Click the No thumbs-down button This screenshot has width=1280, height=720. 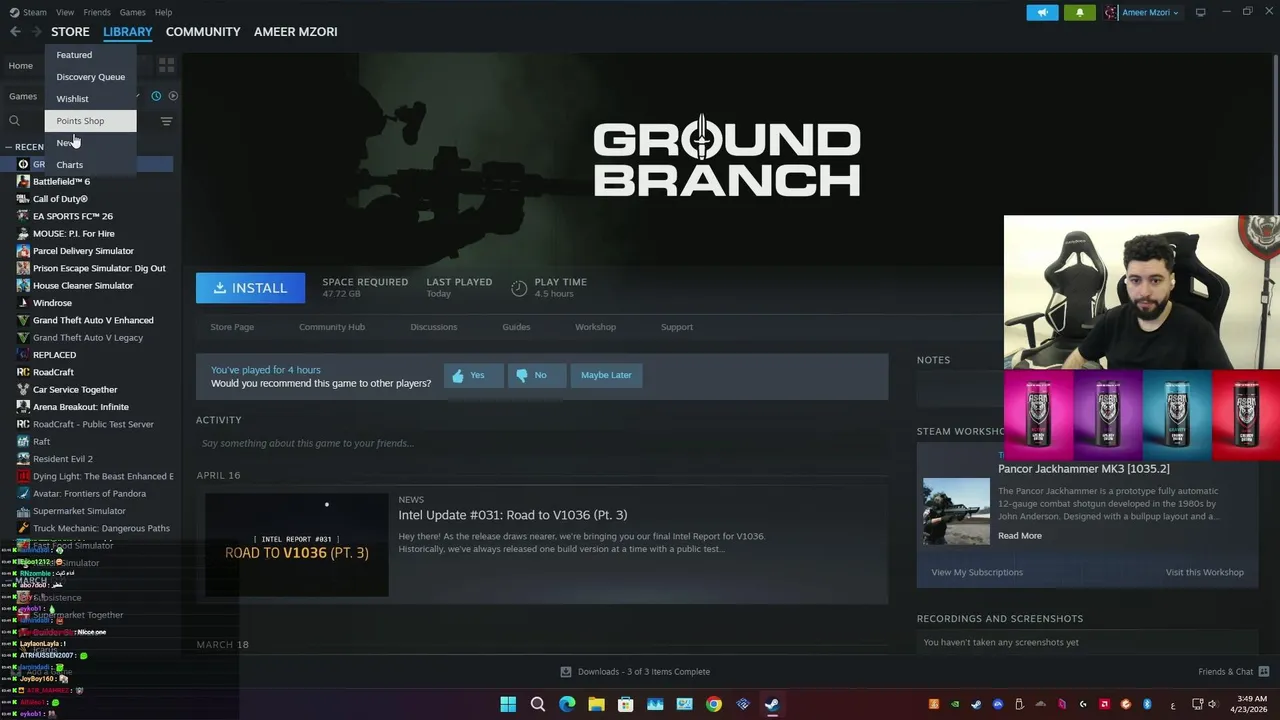(537, 375)
